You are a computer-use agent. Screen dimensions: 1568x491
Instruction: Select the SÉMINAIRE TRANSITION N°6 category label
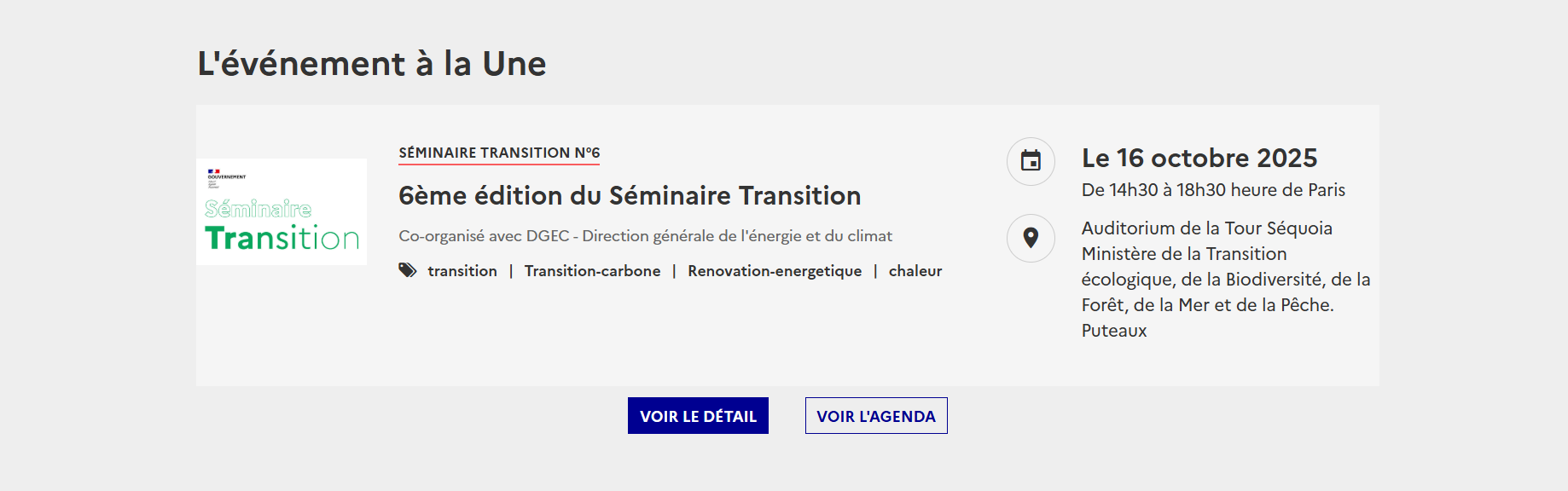click(x=499, y=153)
